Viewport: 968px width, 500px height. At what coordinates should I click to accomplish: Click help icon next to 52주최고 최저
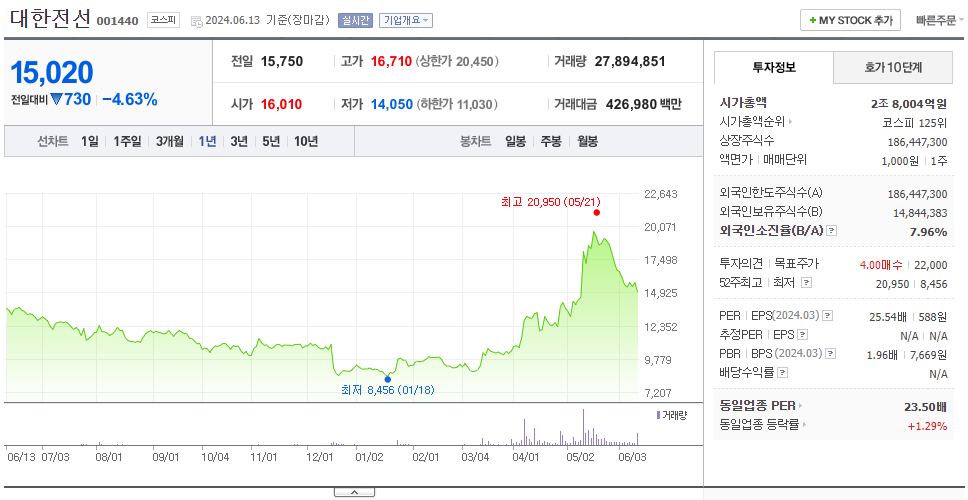tap(806, 283)
